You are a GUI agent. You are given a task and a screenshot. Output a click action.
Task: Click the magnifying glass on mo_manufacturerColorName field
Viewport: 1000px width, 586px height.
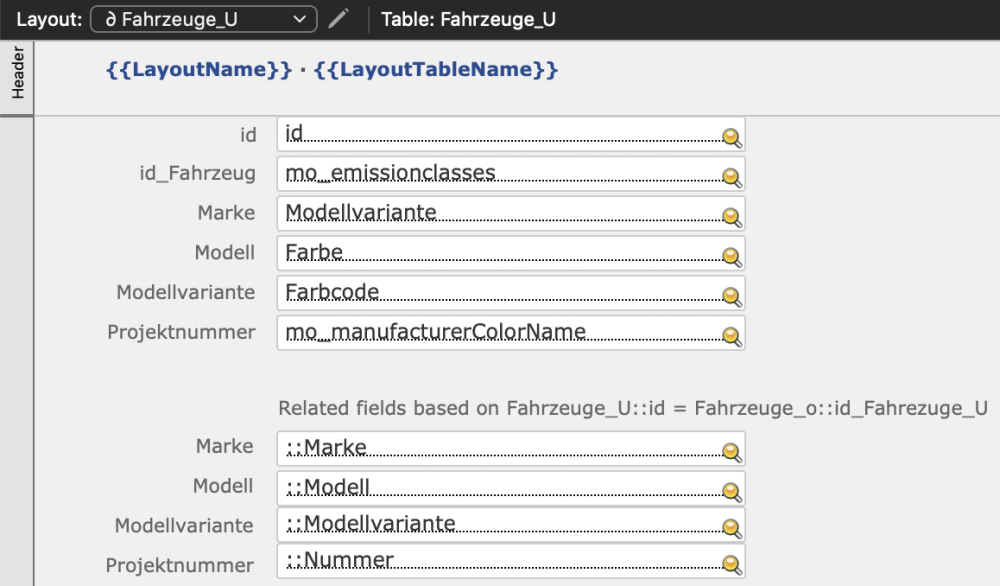731,333
